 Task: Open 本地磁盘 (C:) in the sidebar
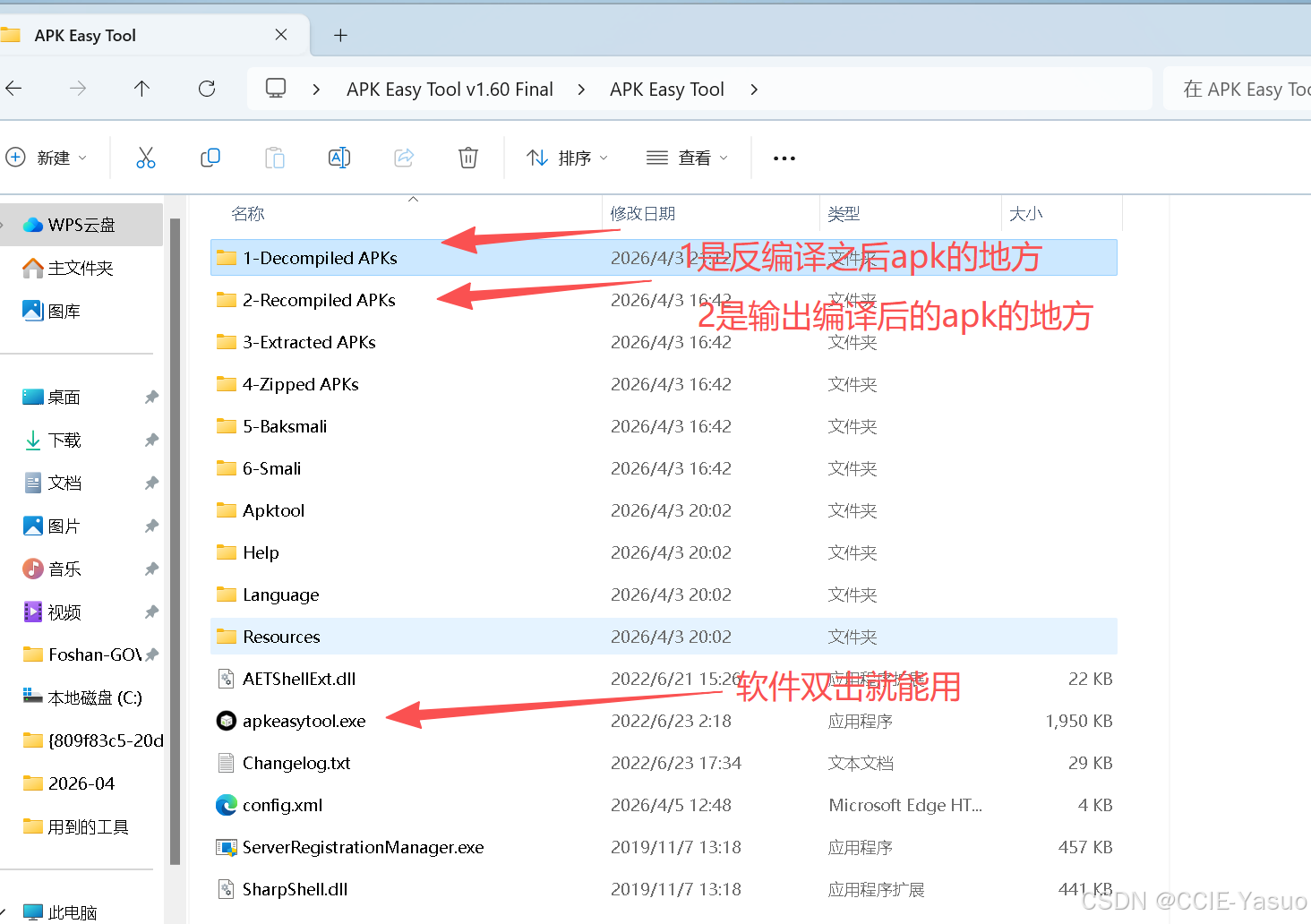coord(81,697)
